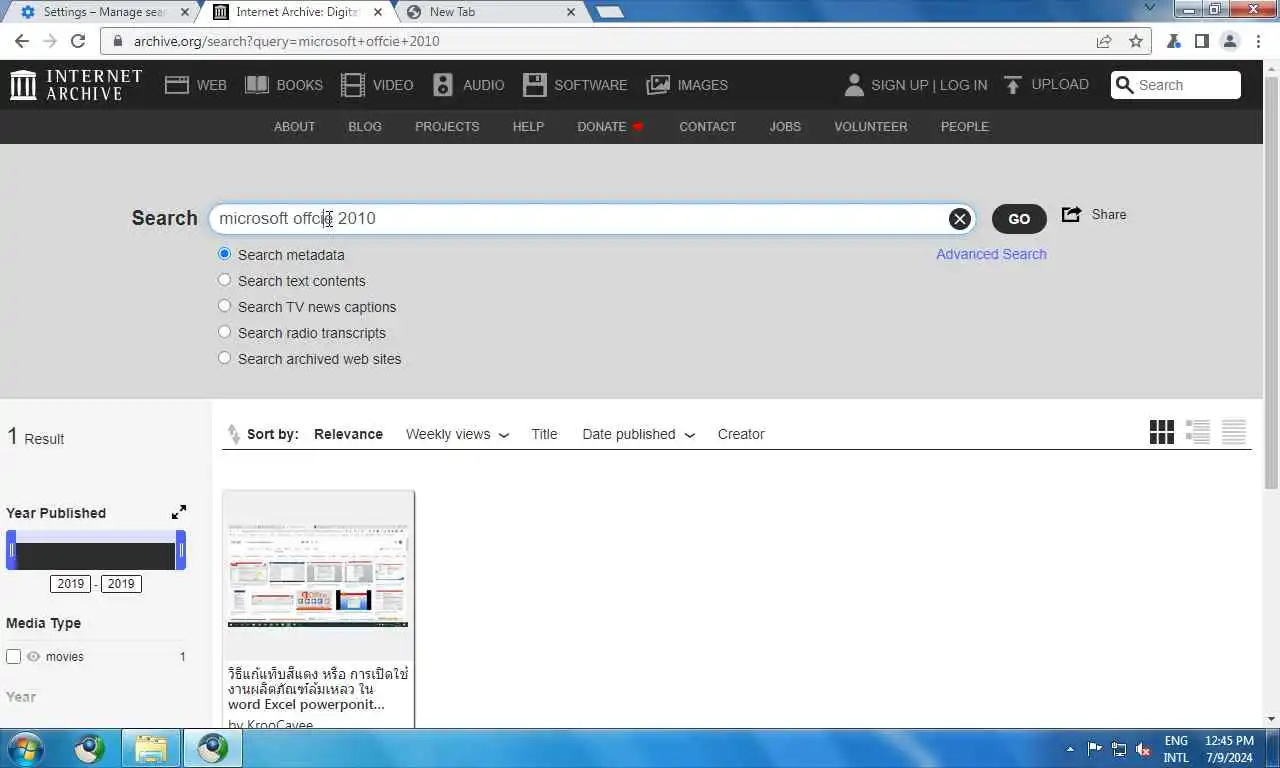Open the Audio section icon
The height and width of the screenshot is (768, 1280).
click(x=443, y=85)
